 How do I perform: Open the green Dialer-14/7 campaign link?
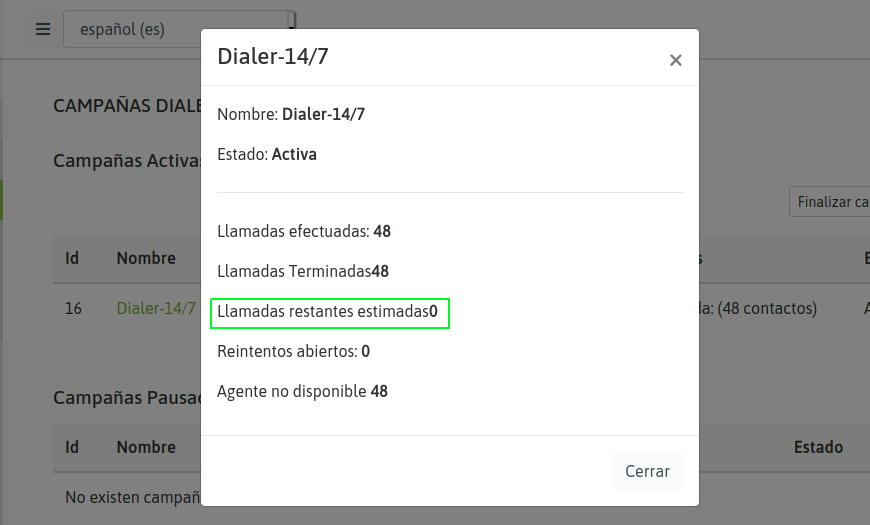click(x=156, y=308)
